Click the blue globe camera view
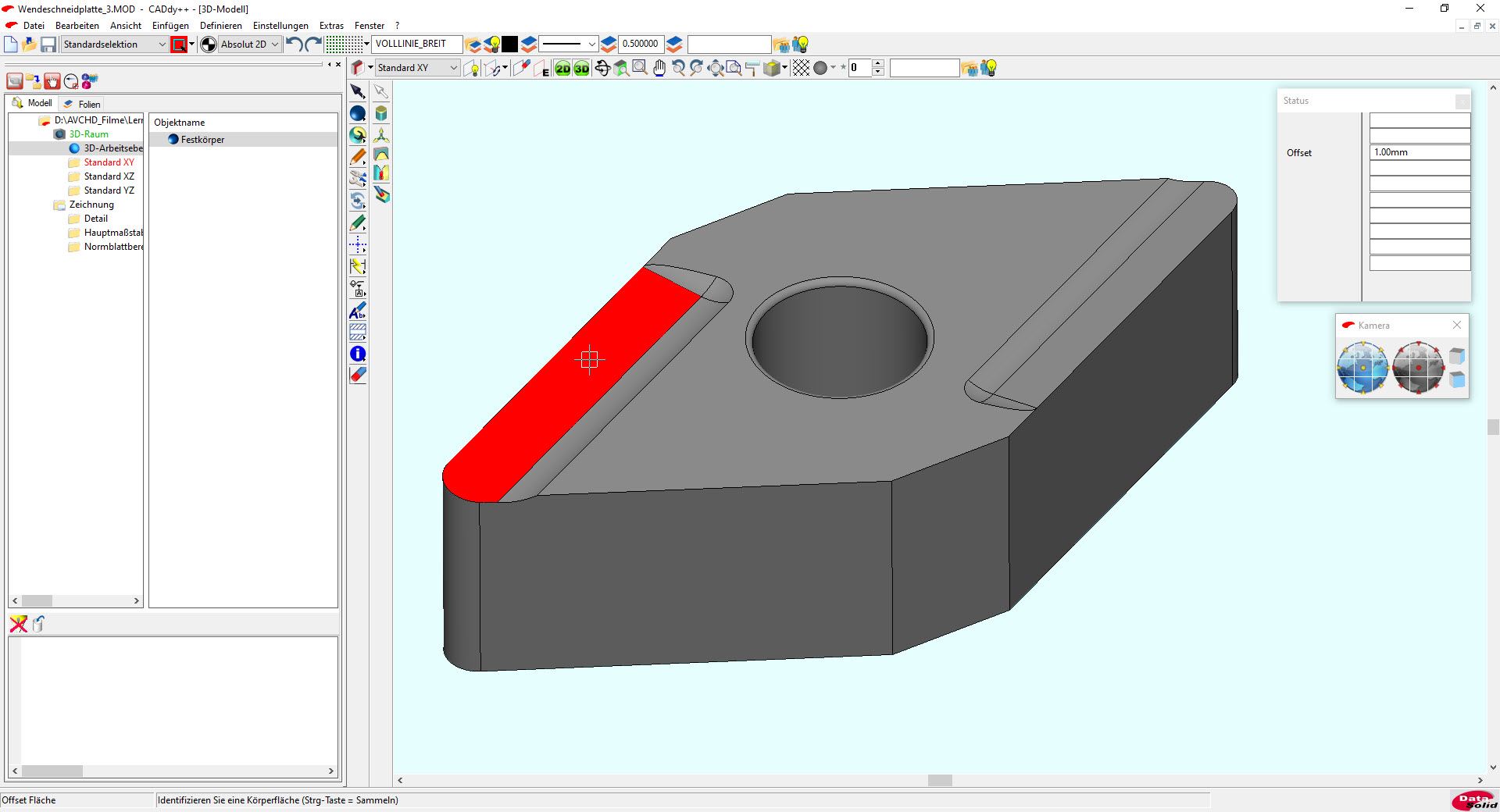Image resolution: width=1500 pixels, height=812 pixels. click(1362, 367)
